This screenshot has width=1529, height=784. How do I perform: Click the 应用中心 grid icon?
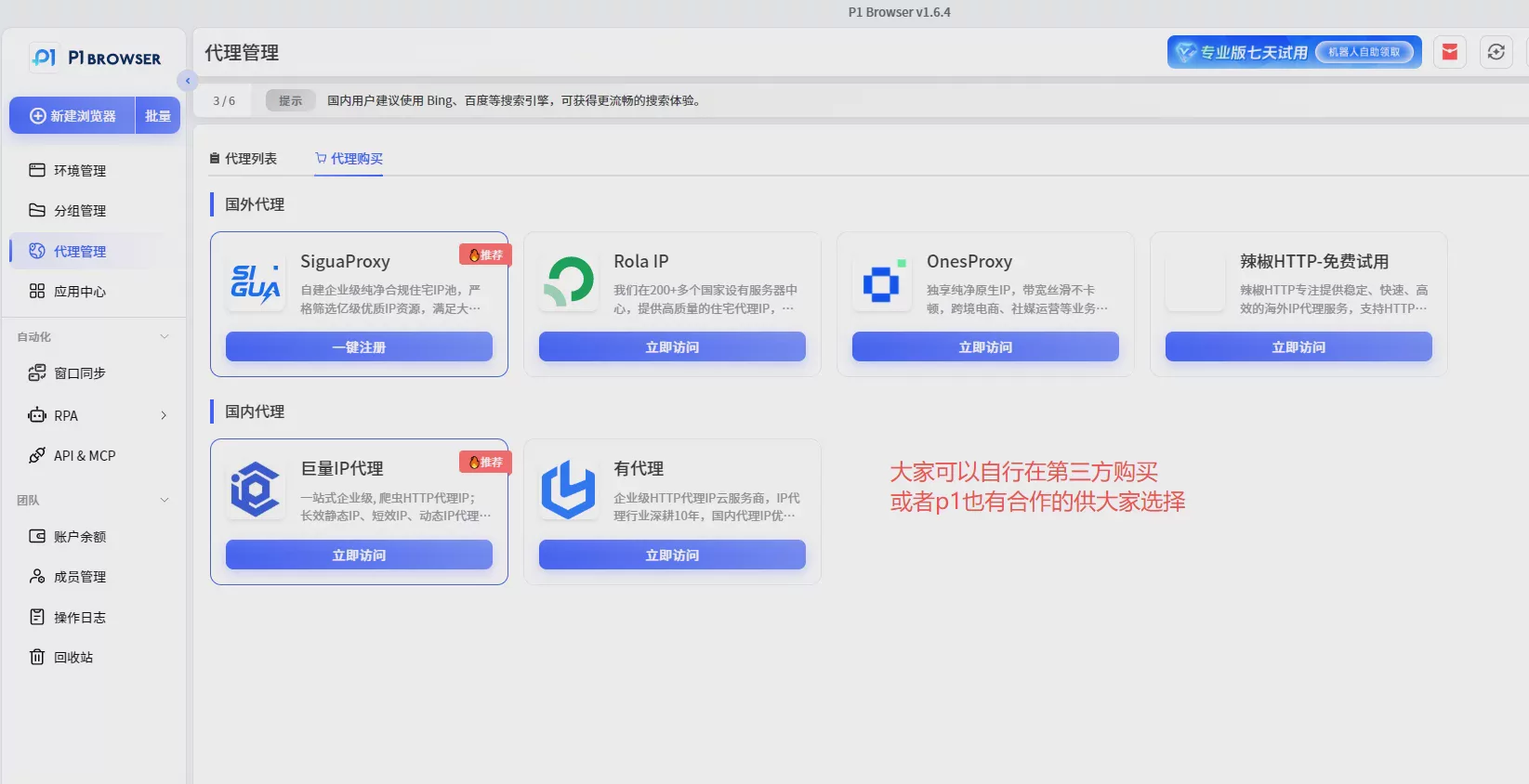tap(37, 291)
